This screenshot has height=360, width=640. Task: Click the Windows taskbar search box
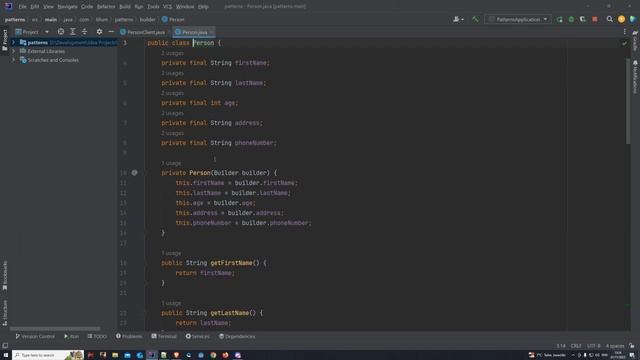[48, 355]
